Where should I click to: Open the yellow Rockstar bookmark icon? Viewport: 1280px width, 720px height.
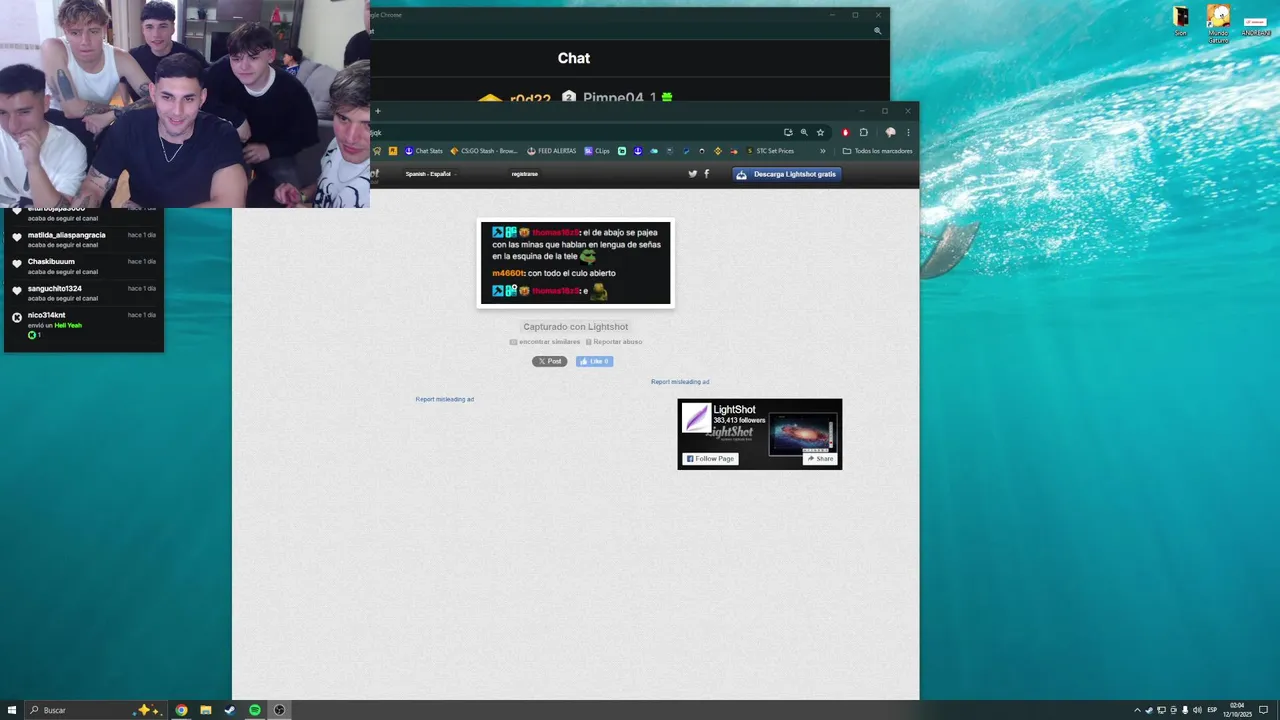pyautogui.click(x=393, y=151)
